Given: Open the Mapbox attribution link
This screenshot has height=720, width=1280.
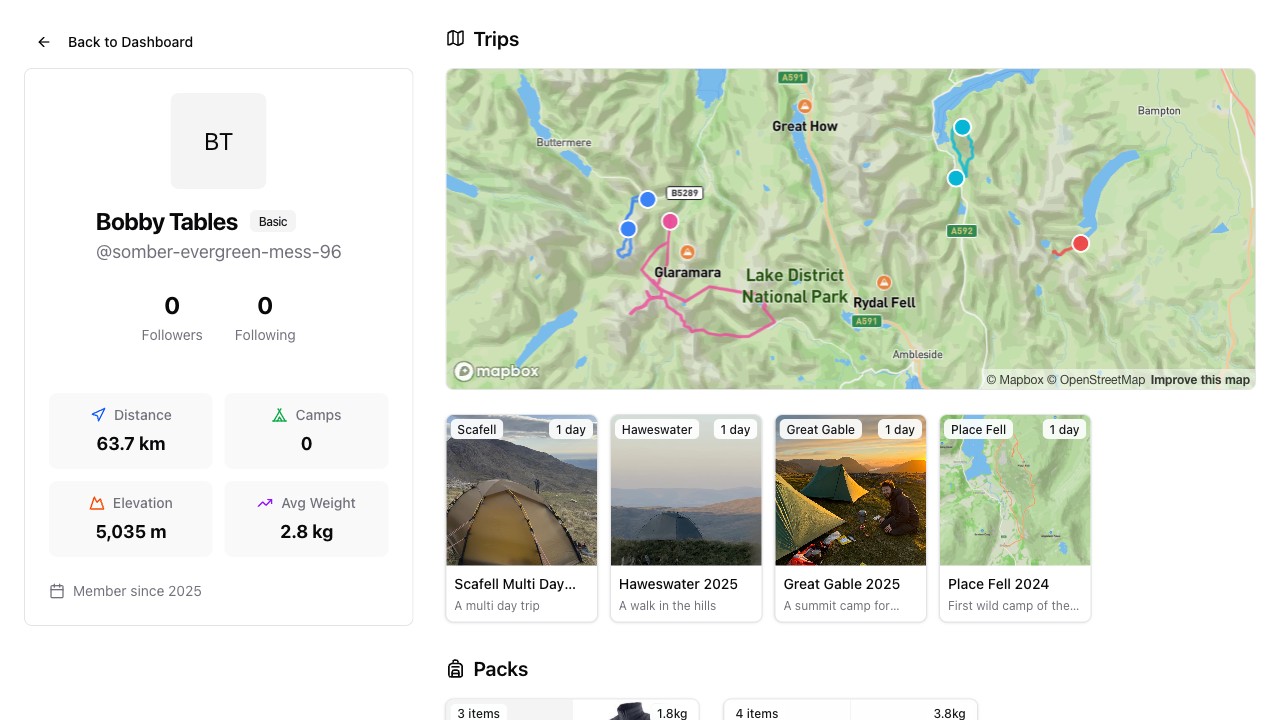Looking at the screenshot, I should [1015, 380].
